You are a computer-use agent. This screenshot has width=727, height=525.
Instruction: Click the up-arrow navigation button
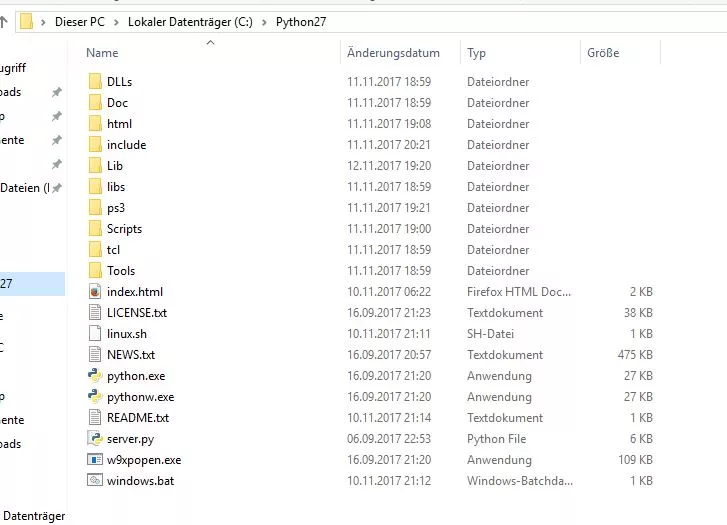pyautogui.click(x=4, y=21)
